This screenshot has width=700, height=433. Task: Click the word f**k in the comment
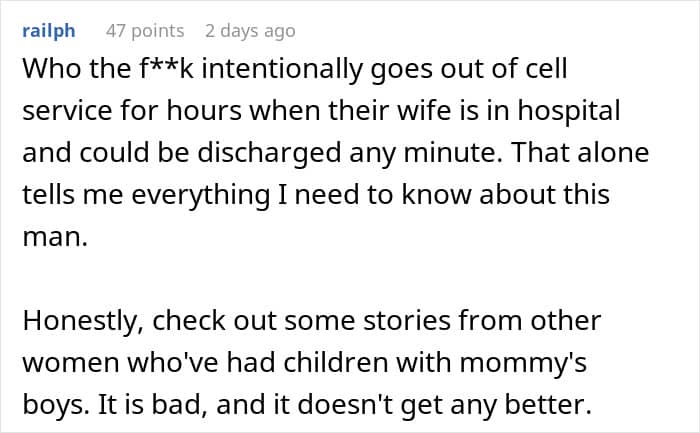click(167, 69)
